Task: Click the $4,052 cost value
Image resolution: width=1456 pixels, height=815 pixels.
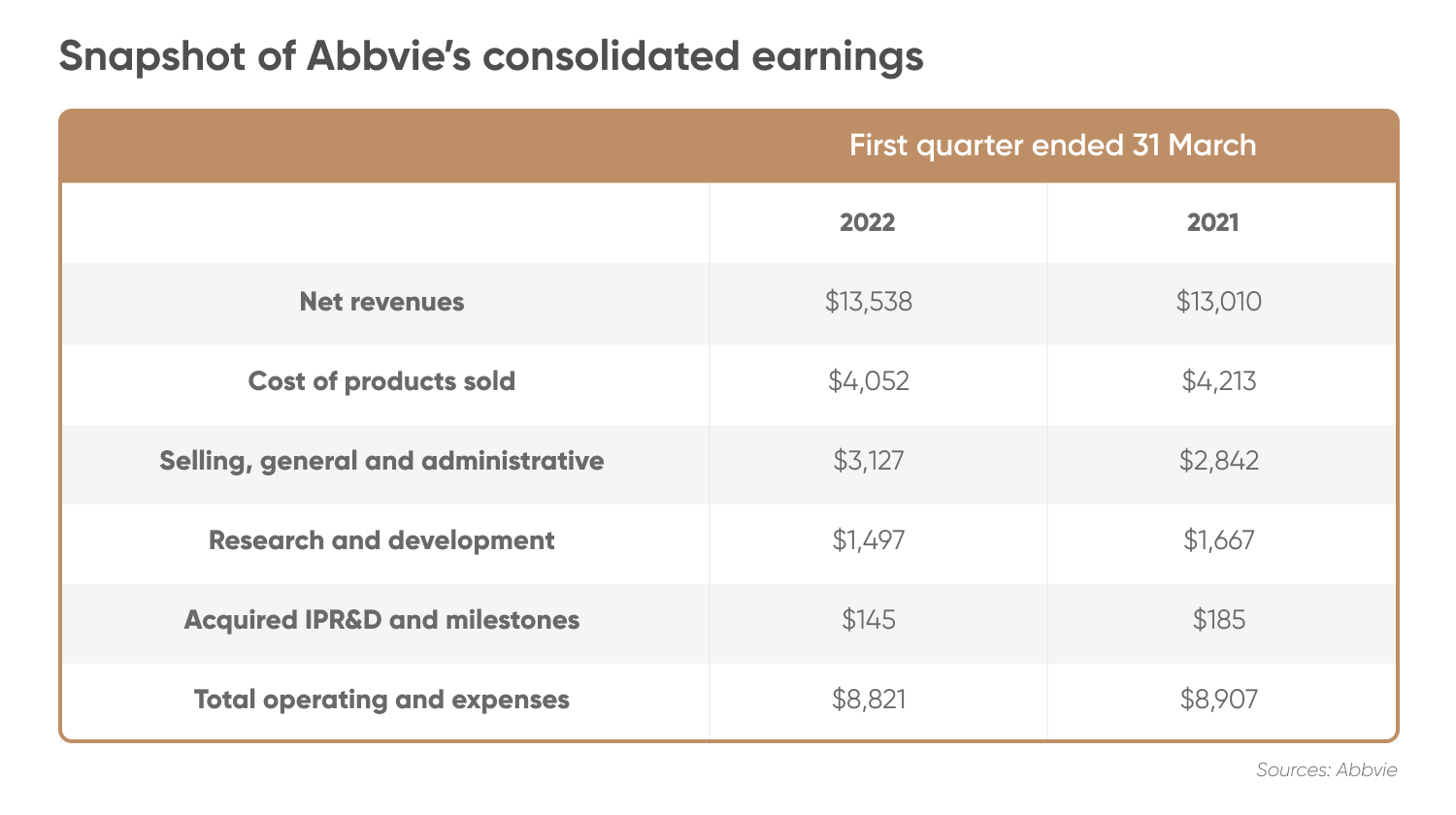Action: (x=869, y=381)
